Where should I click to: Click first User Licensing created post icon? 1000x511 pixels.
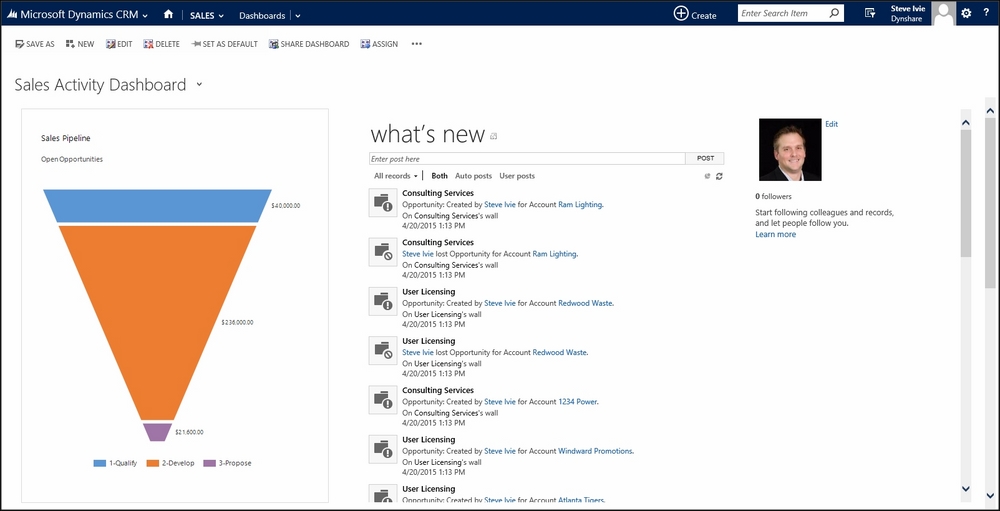[383, 301]
